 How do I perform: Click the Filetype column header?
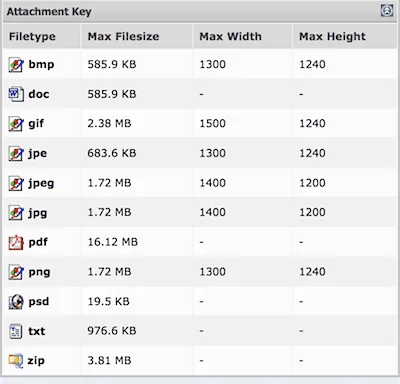(32, 36)
